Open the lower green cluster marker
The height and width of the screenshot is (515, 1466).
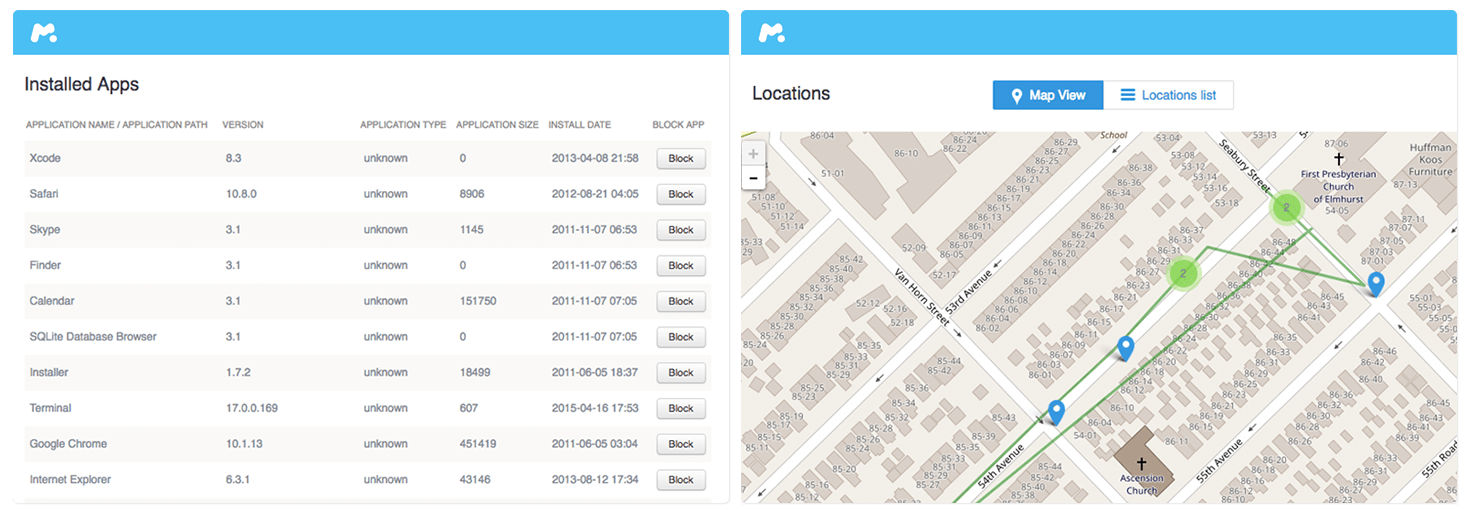click(1184, 273)
